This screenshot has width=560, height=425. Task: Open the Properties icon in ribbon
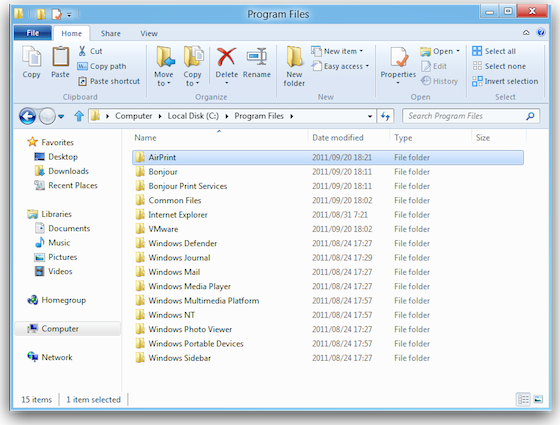[x=398, y=57]
